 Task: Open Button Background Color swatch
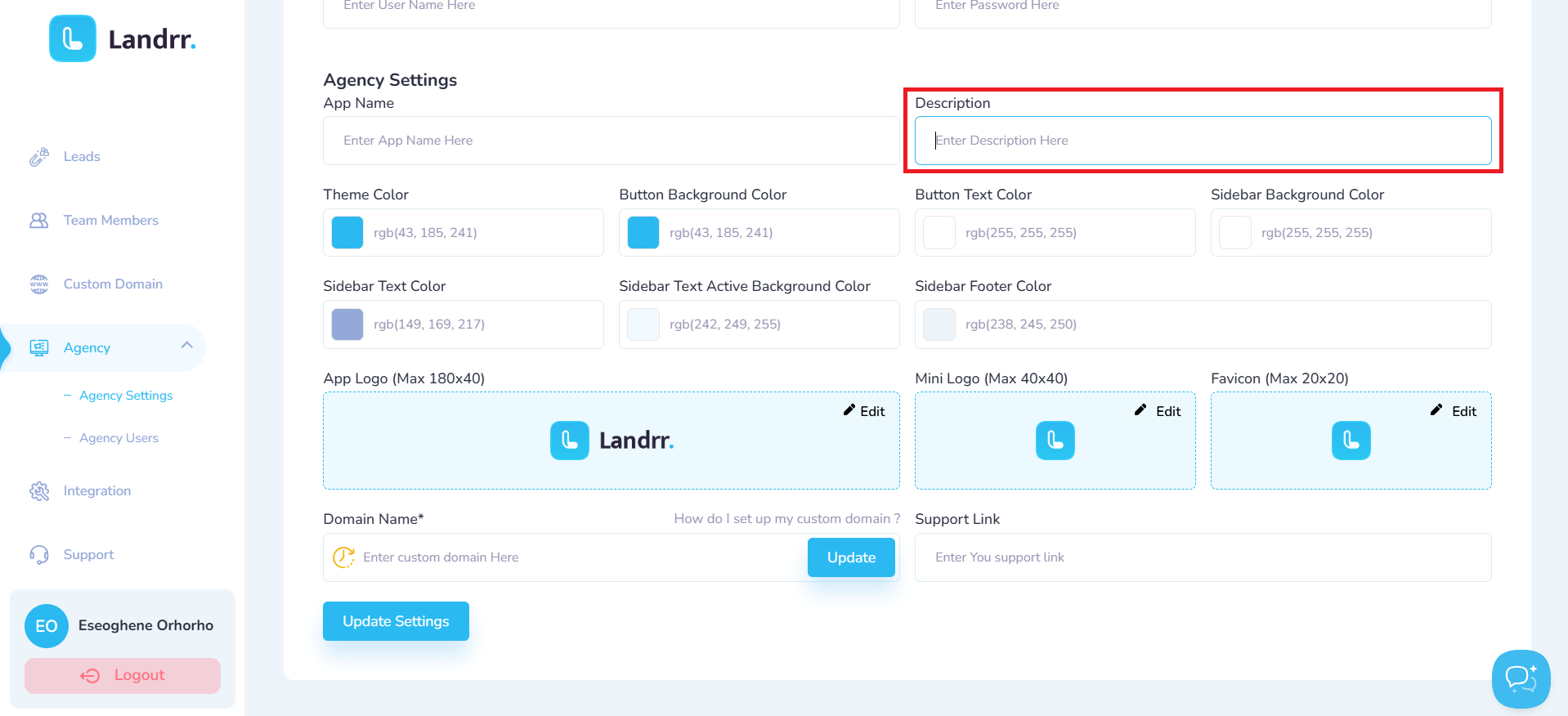coord(643,233)
